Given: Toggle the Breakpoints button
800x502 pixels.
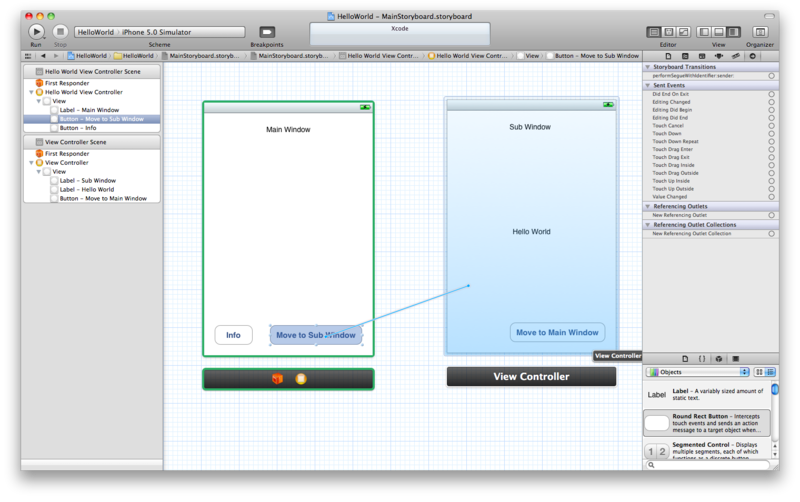Looking at the screenshot, I should pos(267,32).
